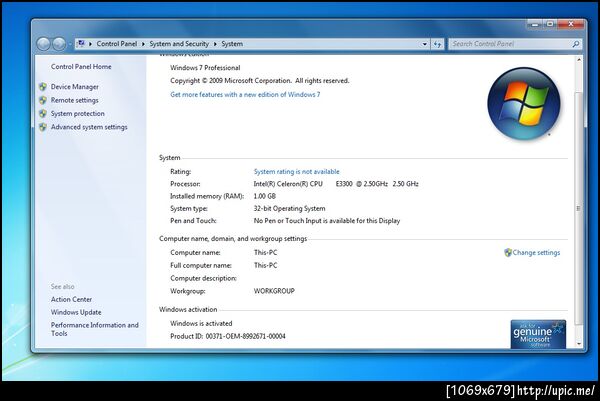The image size is (600, 401).
Task: Open Advanced system settings
Action: (89, 127)
